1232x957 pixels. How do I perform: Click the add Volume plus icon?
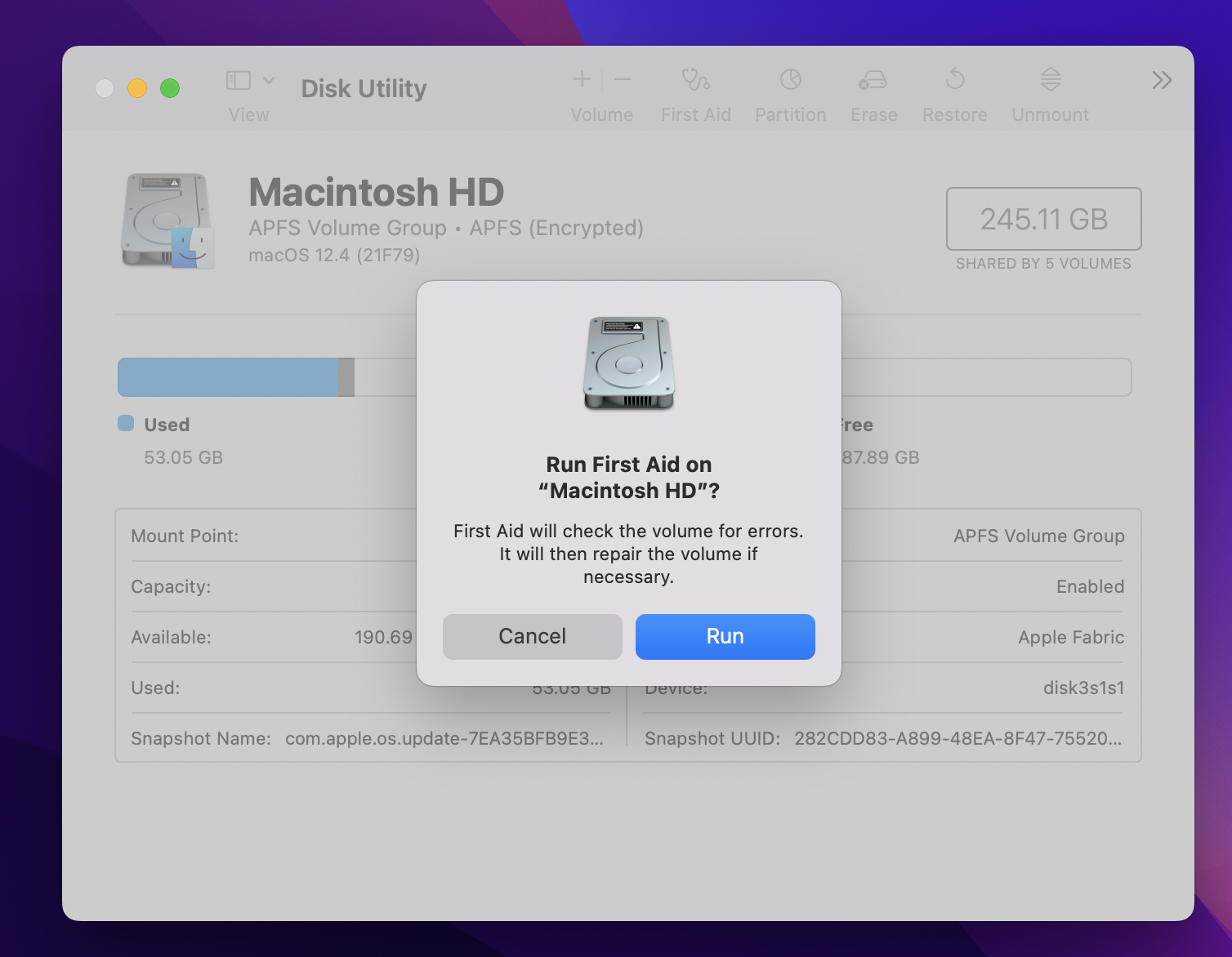[582, 79]
